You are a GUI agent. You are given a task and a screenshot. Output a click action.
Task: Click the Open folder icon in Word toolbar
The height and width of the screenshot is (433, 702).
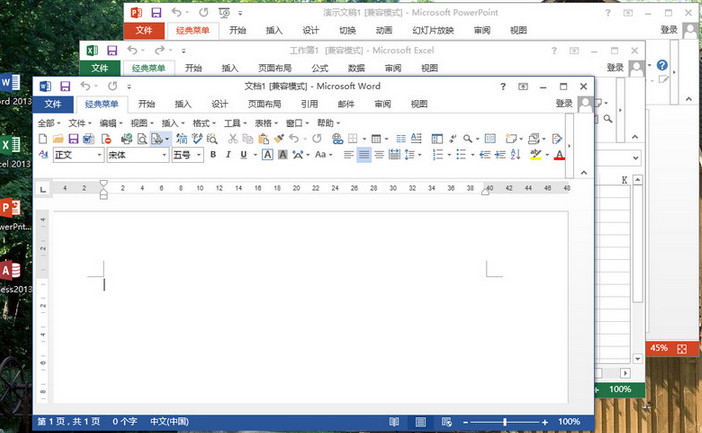point(58,139)
